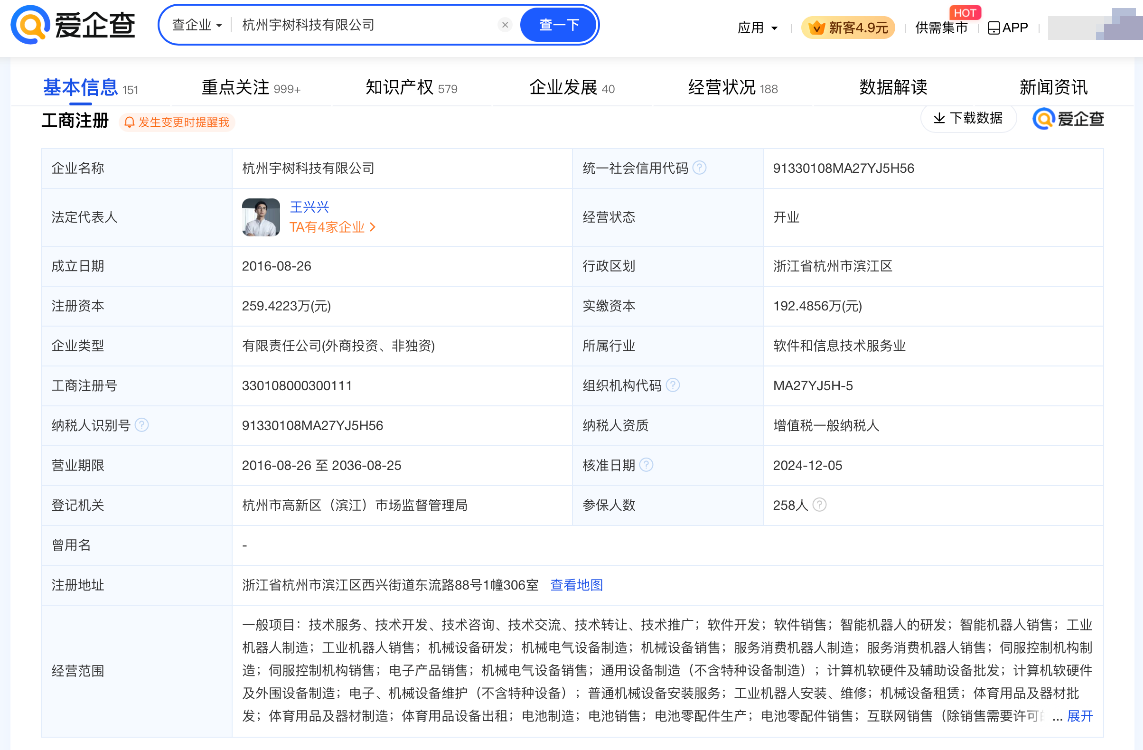1143x750 pixels.
Task: Click the 爱企查 logo beside download button
Action: click(1069, 119)
